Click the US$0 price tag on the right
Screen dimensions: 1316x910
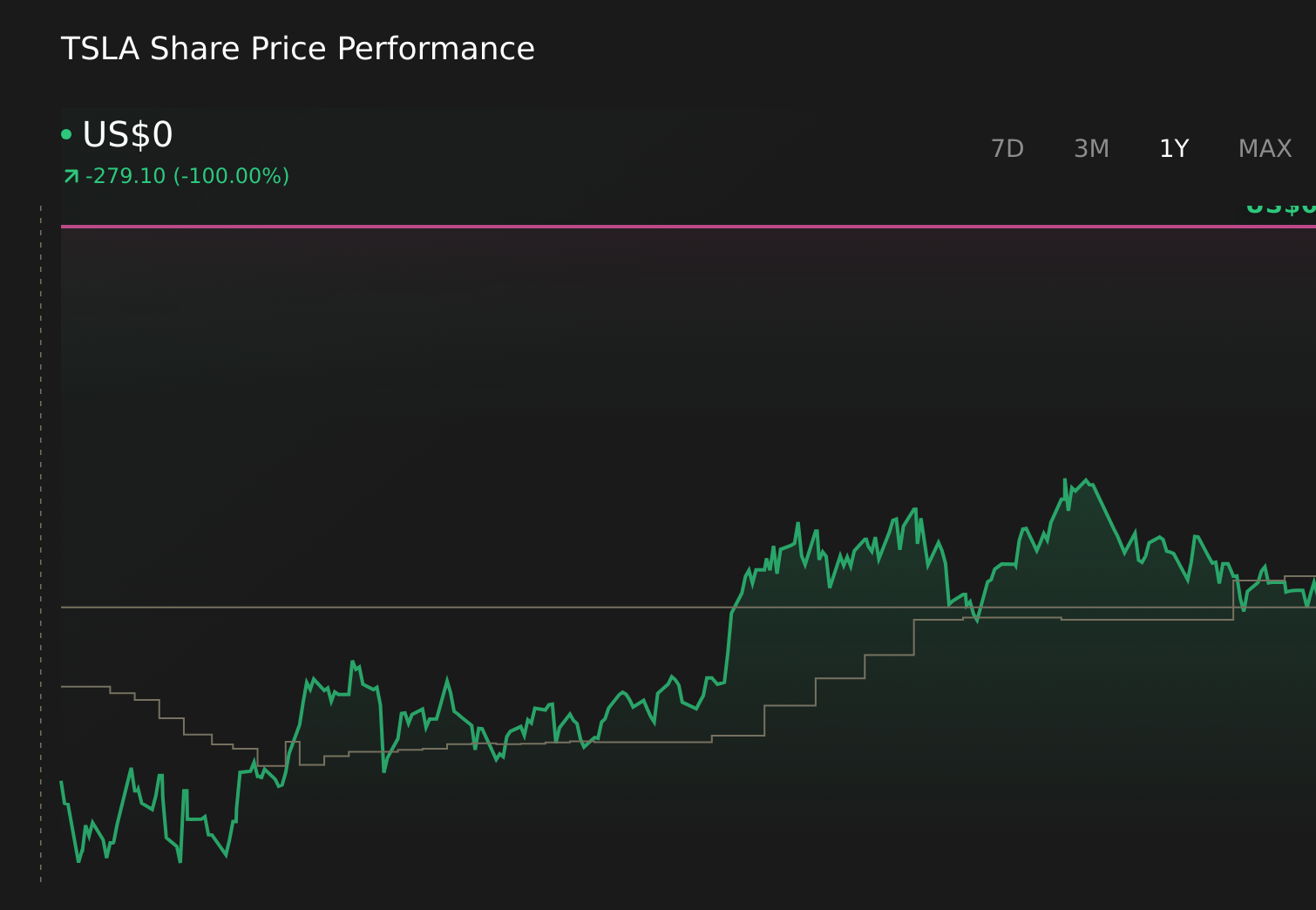coord(1279,207)
